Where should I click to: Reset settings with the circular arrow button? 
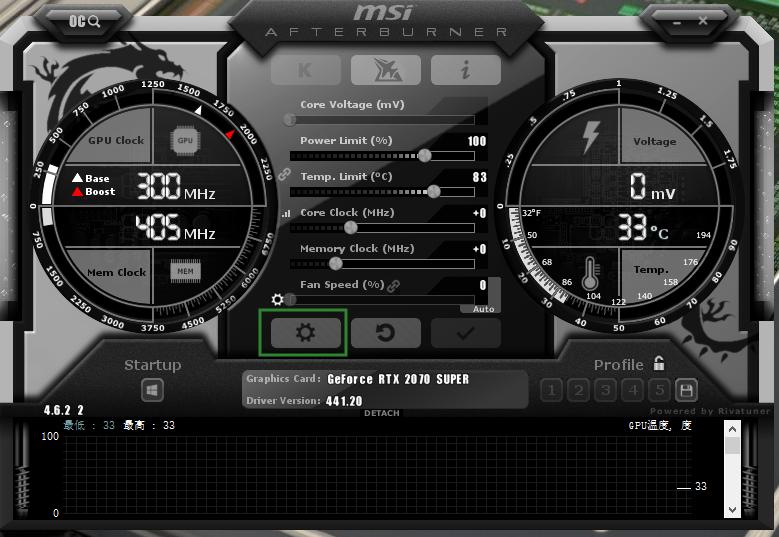pyautogui.click(x=386, y=333)
